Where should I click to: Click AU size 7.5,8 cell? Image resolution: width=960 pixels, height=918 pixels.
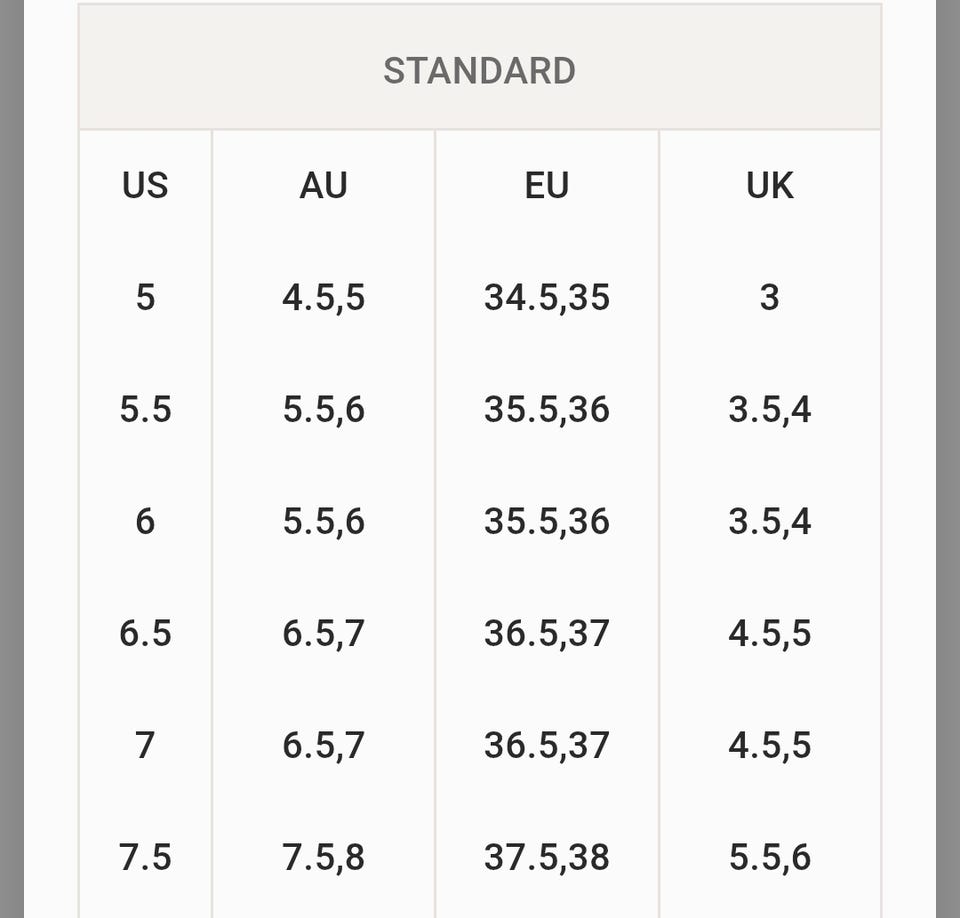tap(323, 857)
